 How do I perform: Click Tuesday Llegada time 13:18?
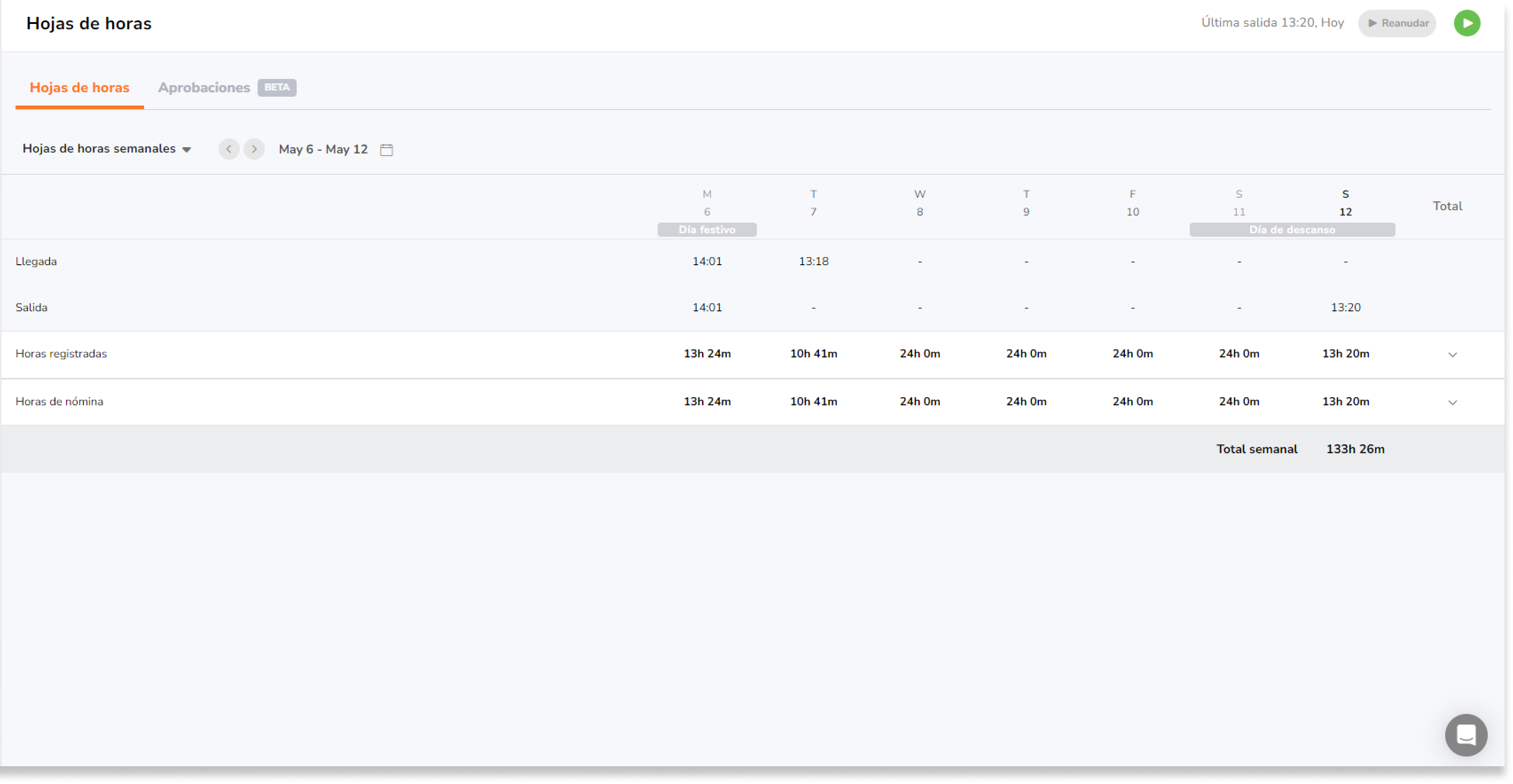[813, 261]
